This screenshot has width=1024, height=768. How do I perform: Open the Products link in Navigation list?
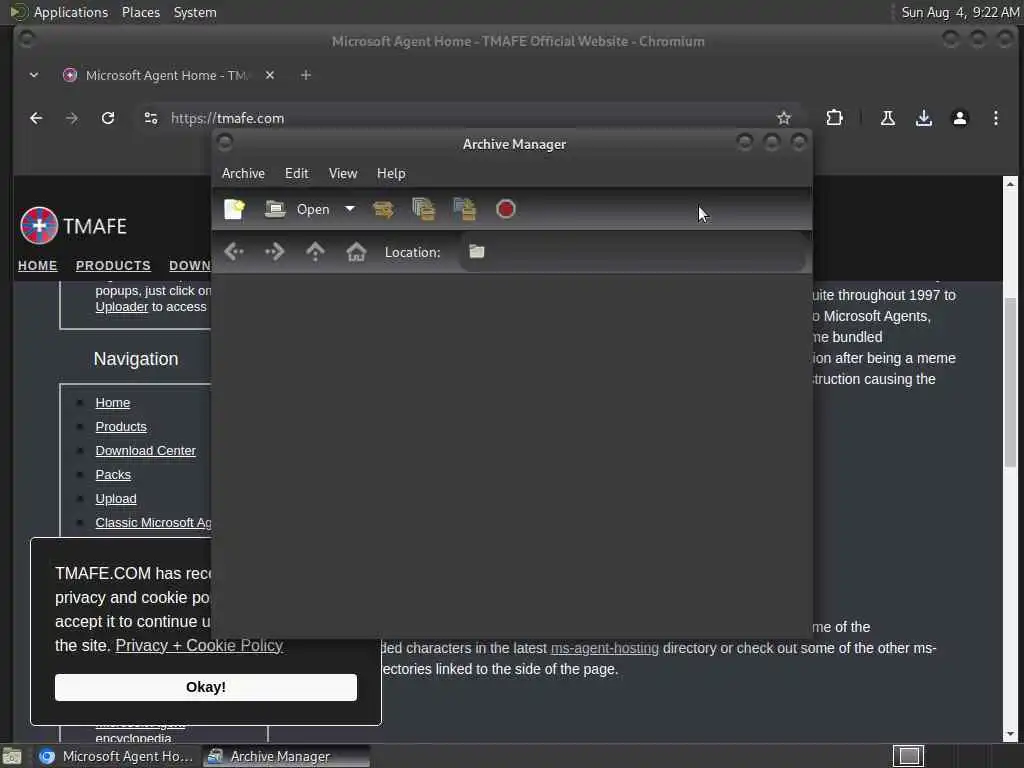pyautogui.click(x=121, y=427)
